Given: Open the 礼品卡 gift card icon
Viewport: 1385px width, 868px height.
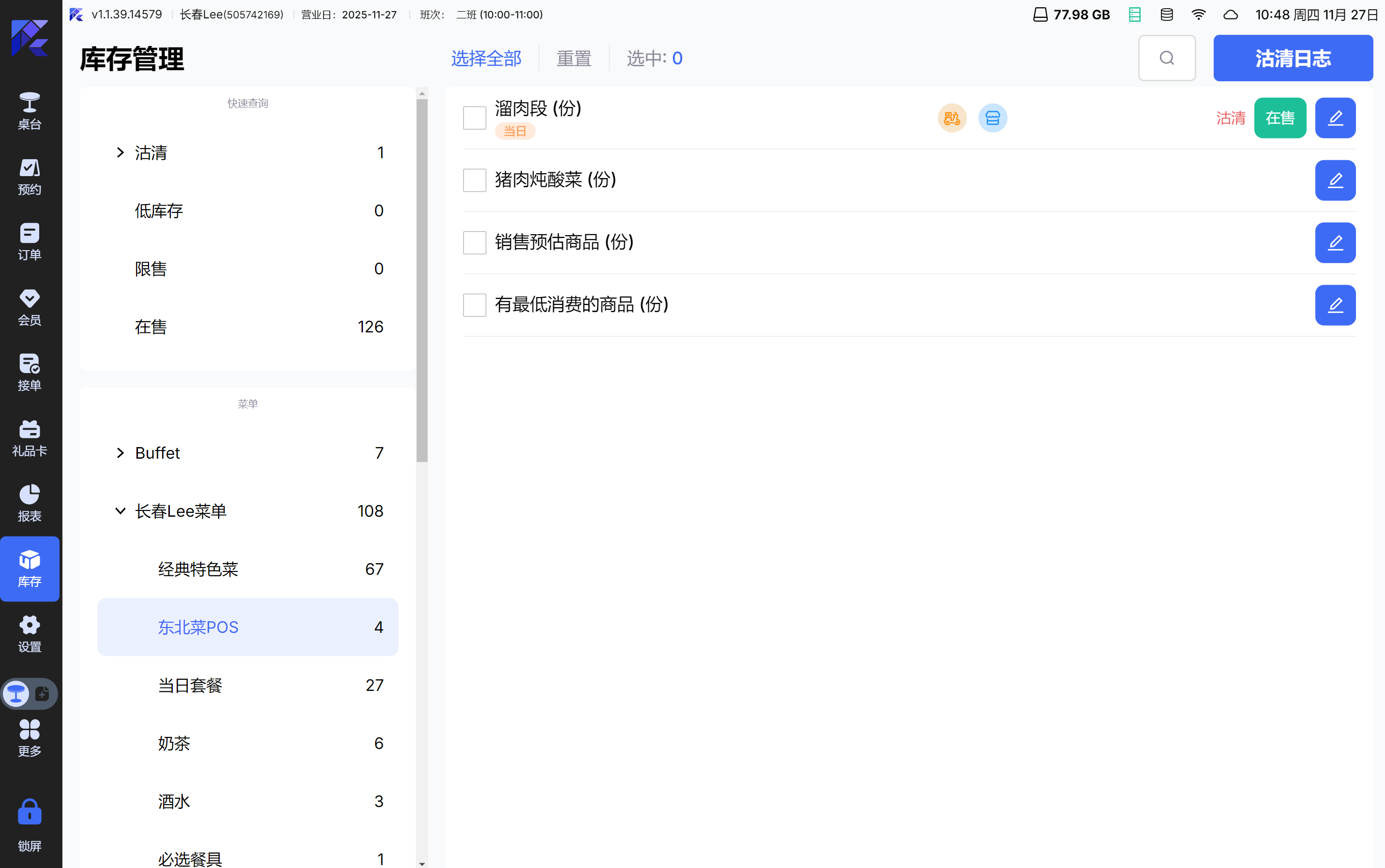Looking at the screenshot, I should click(x=30, y=438).
